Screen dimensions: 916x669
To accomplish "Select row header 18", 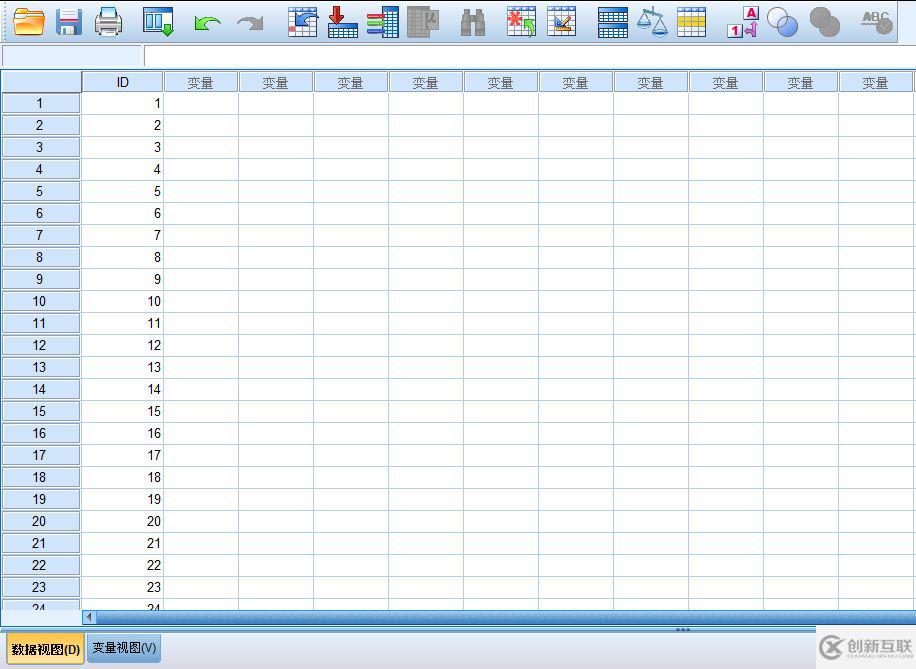I will click(x=41, y=477).
